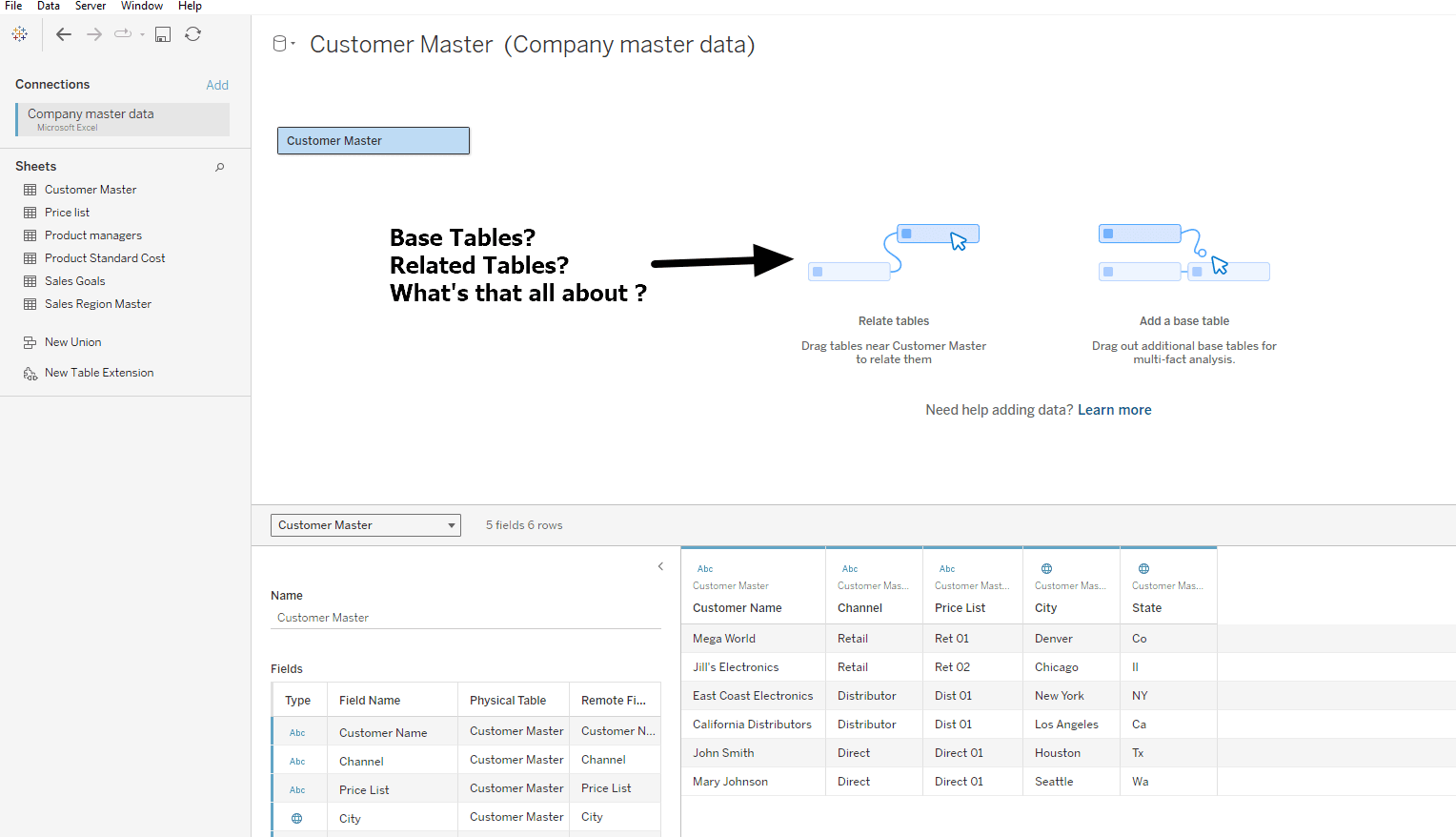Click the back arrow in toolbar
This screenshot has width=1456, height=837.
[64, 34]
